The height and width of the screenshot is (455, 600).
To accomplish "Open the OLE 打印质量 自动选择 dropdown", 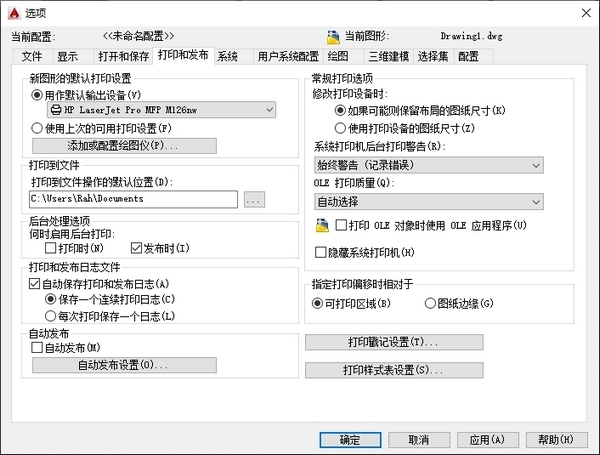I will (429, 202).
